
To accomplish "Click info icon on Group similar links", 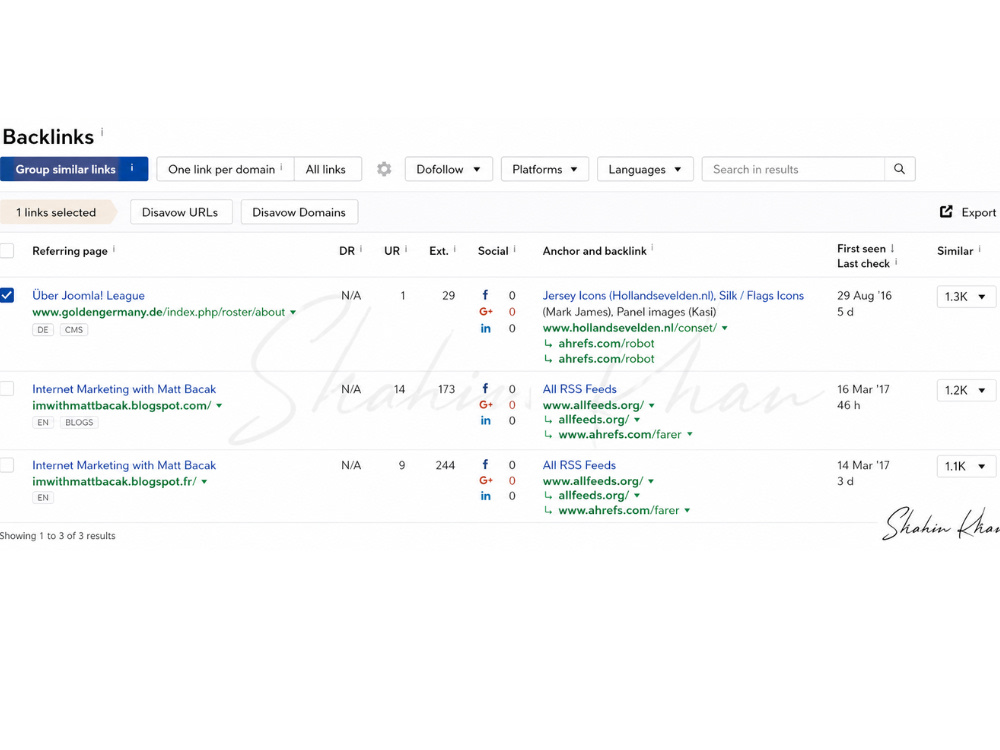I will [132, 168].
